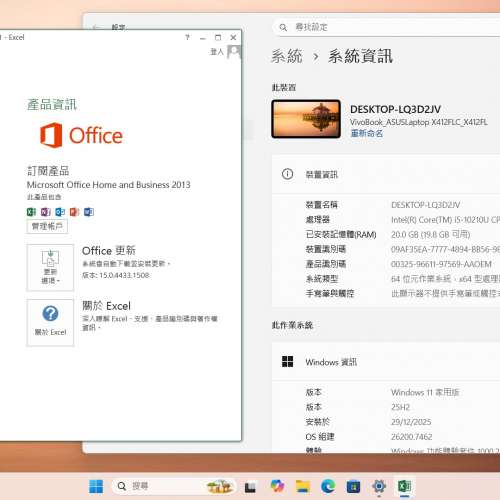
Task: Click the user avatar icon in Excel
Action: tap(234, 52)
